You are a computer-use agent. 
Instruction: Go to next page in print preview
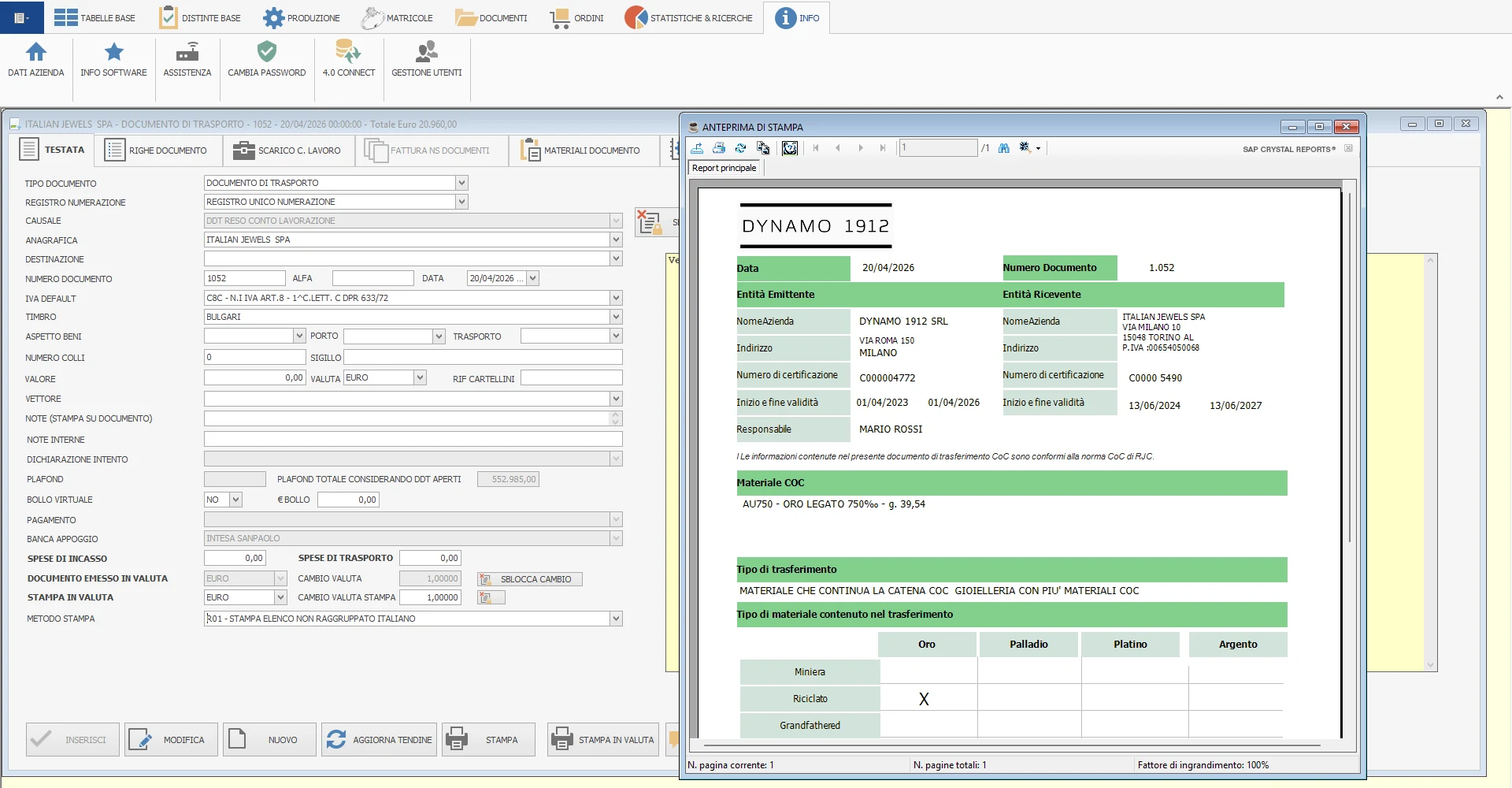pyautogui.click(x=861, y=148)
